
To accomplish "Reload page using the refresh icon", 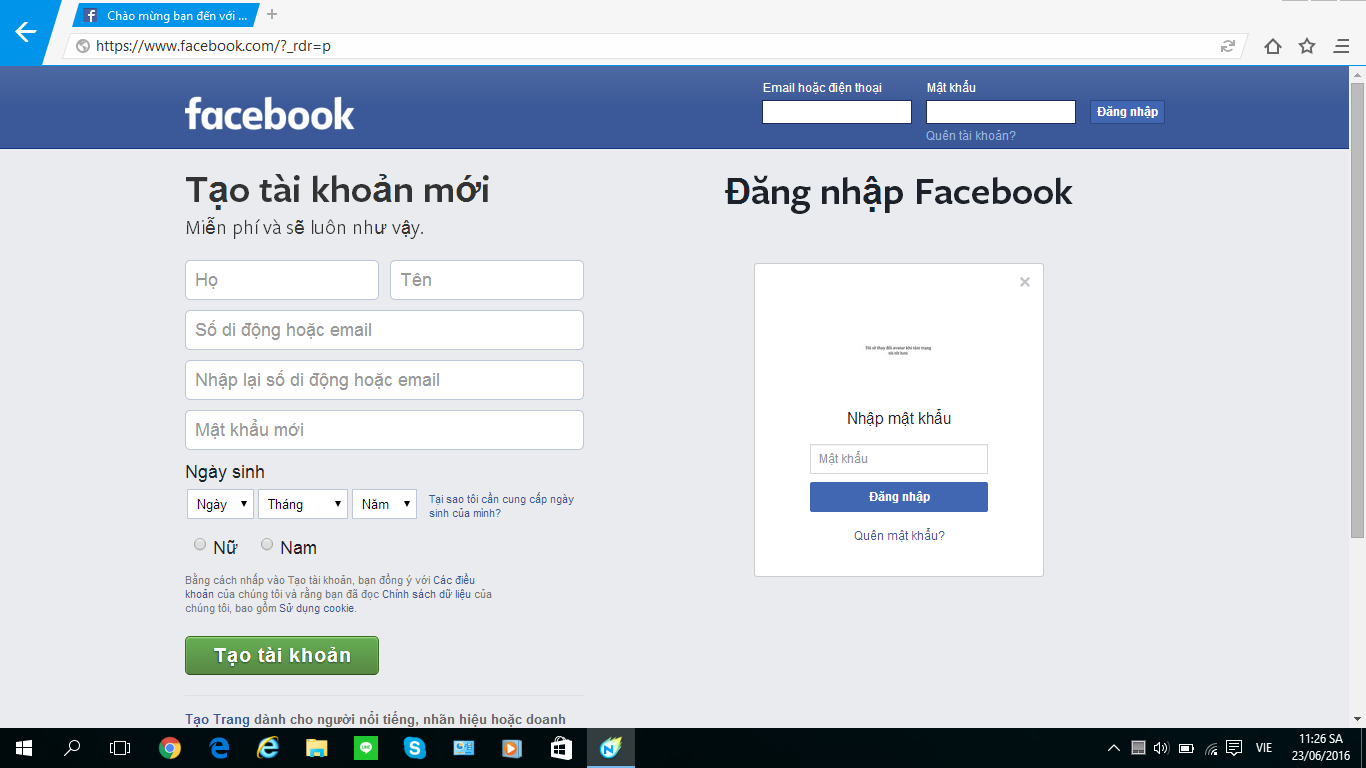I will coord(1227,46).
